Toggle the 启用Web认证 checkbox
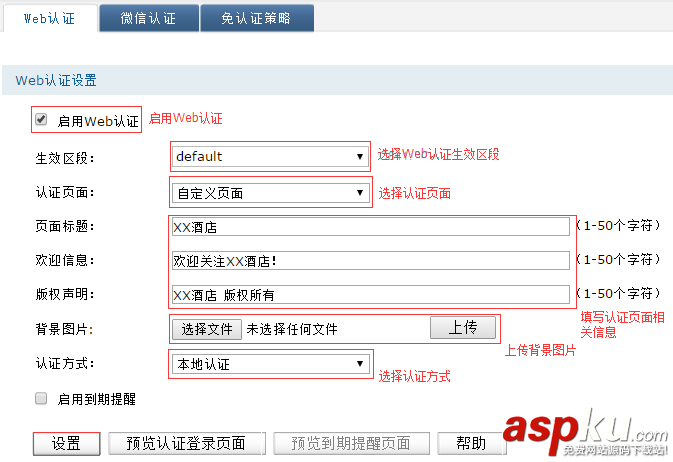 (41, 119)
